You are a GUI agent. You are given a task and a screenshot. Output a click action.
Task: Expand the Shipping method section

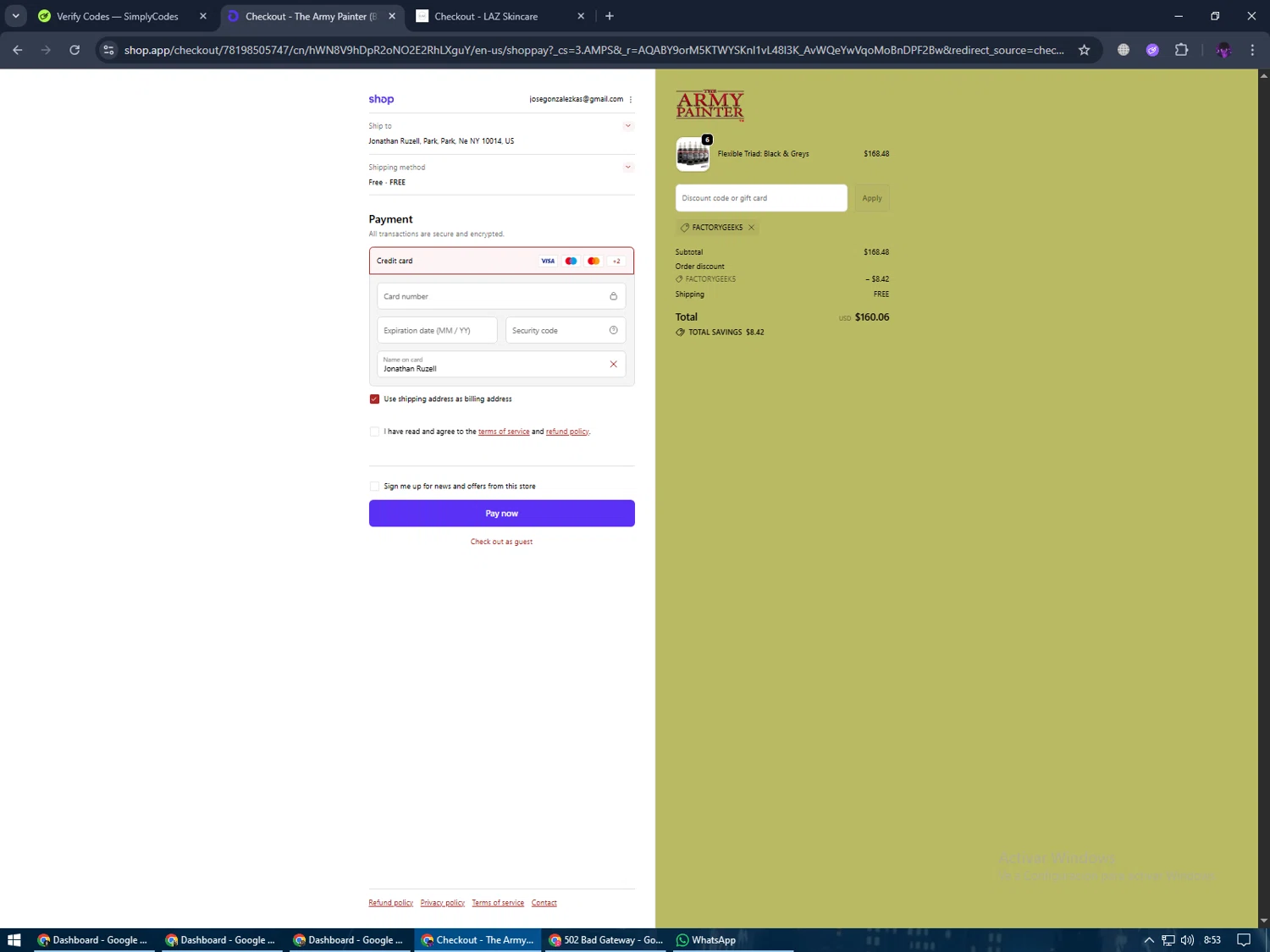[628, 168]
